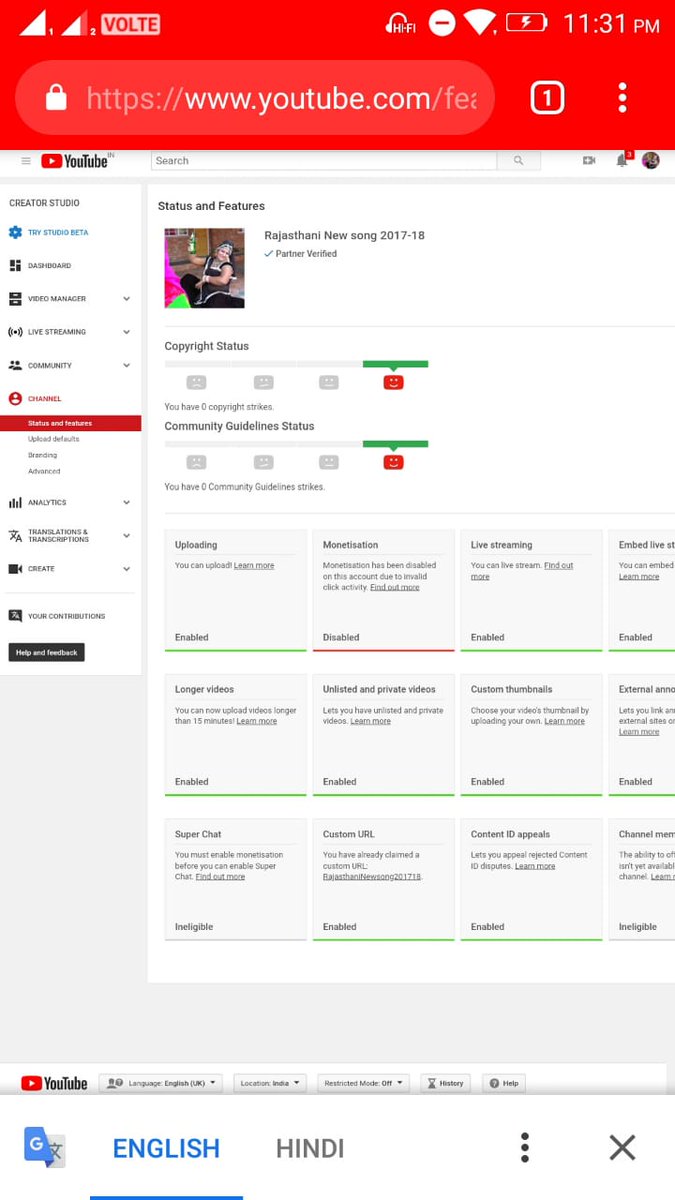Image resolution: width=675 pixels, height=1200 pixels.
Task: Select Advanced menu item
Action: coord(44,471)
